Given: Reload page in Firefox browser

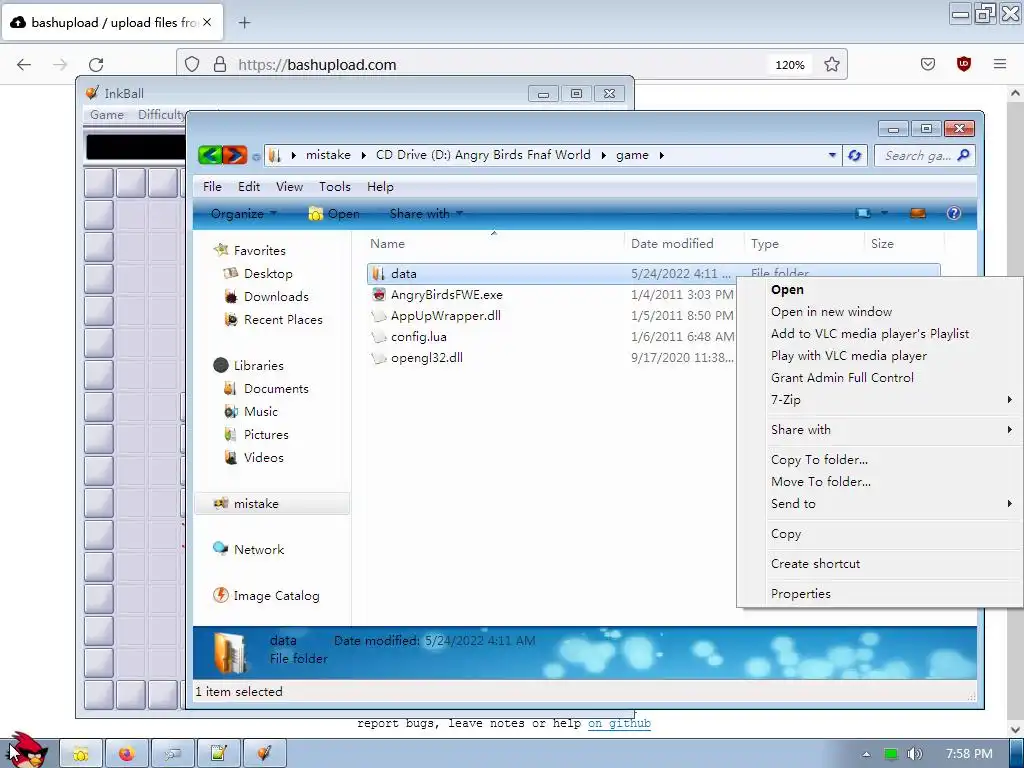Looking at the screenshot, I should (96, 65).
